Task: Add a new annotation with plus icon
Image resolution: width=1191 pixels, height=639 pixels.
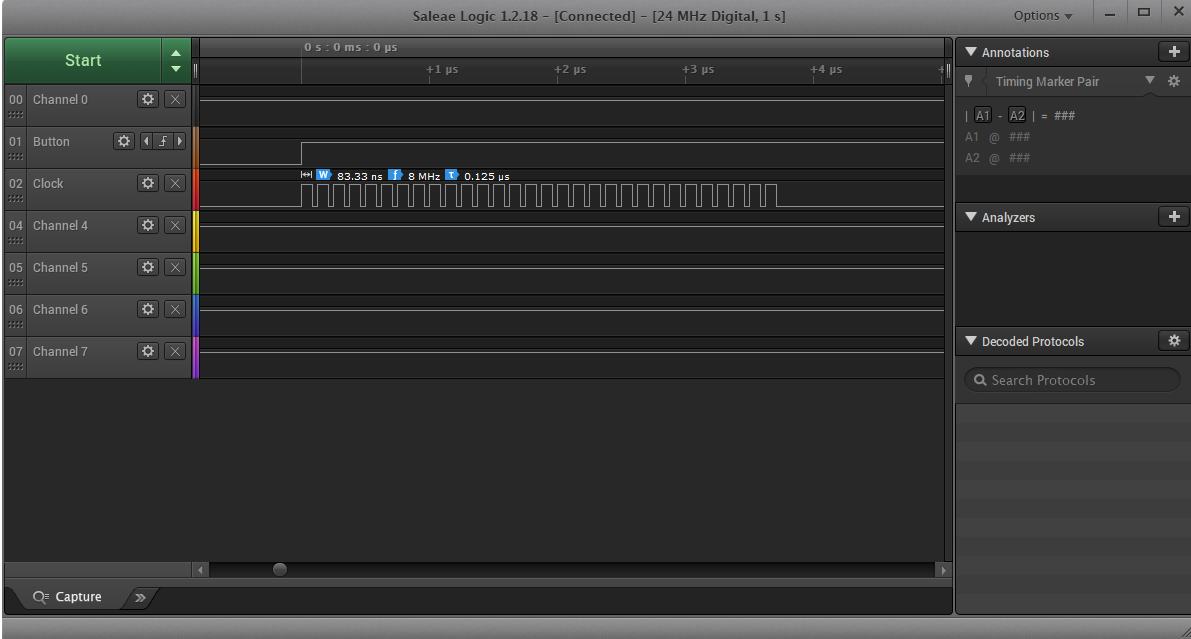Action: tap(1173, 52)
